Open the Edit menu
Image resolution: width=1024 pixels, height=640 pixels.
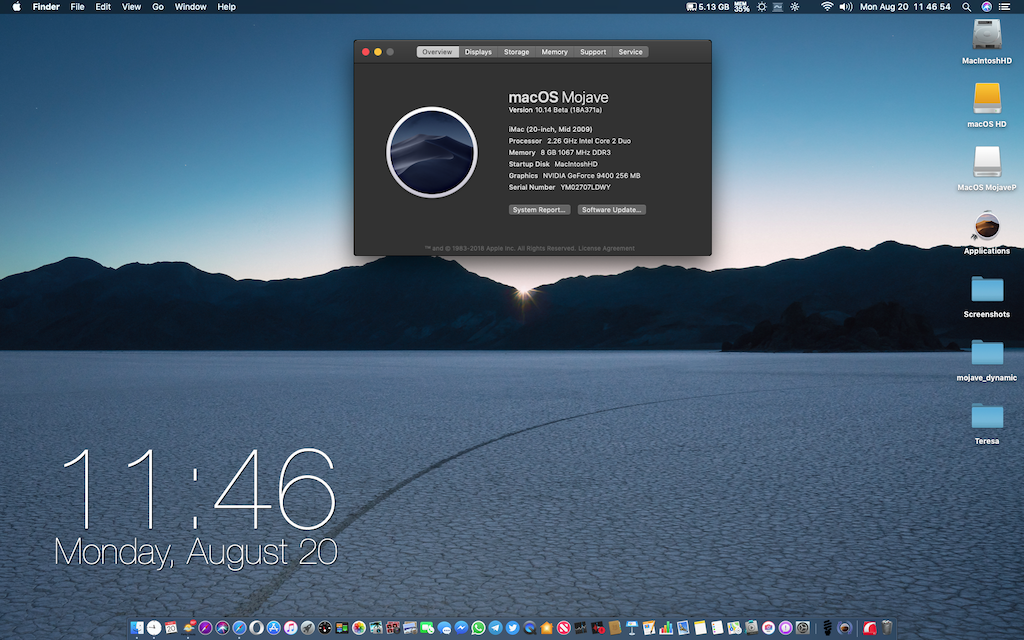click(x=103, y=7)
